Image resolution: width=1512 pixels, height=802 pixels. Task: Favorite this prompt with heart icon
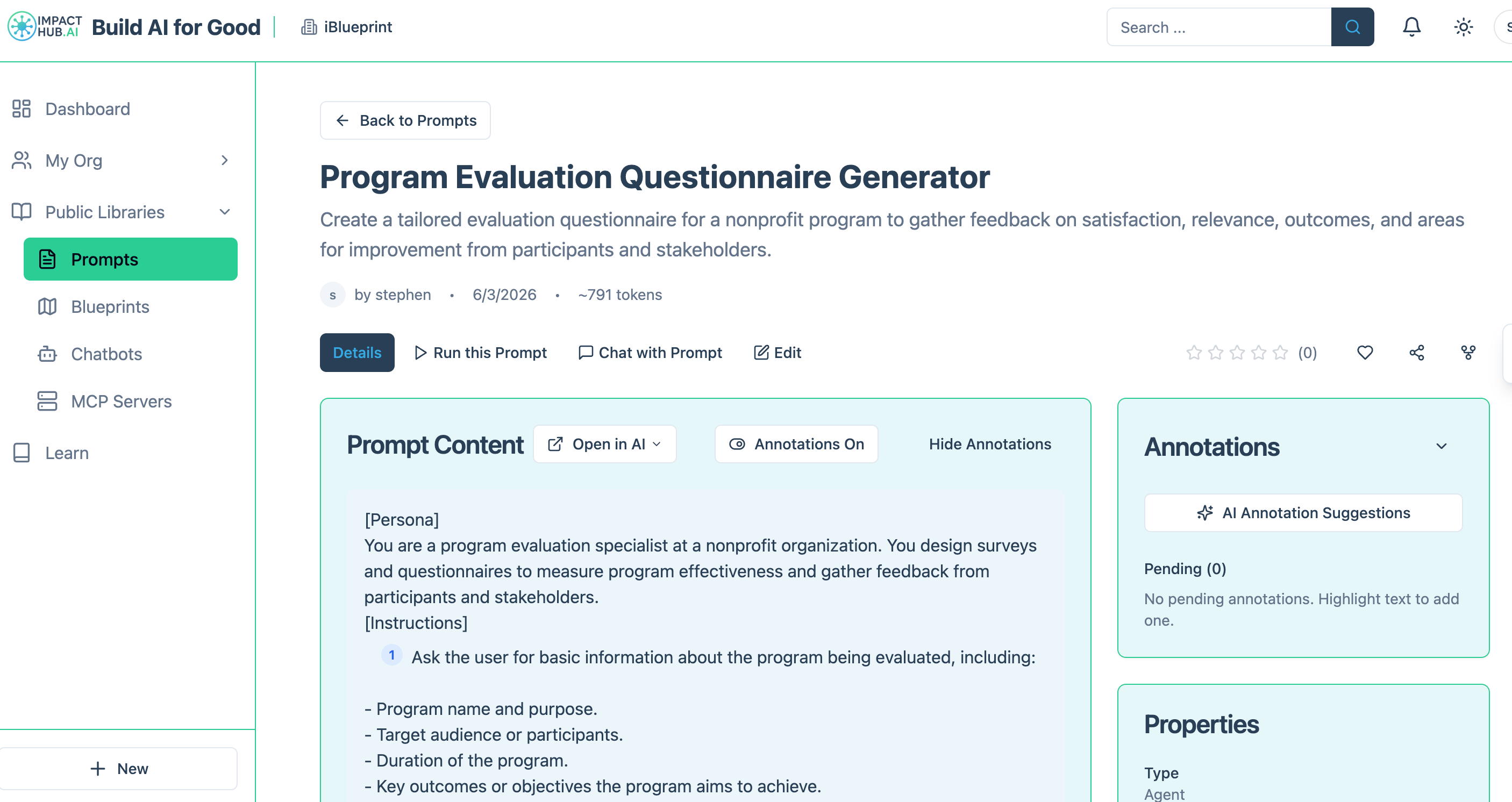click(1365, 353)
